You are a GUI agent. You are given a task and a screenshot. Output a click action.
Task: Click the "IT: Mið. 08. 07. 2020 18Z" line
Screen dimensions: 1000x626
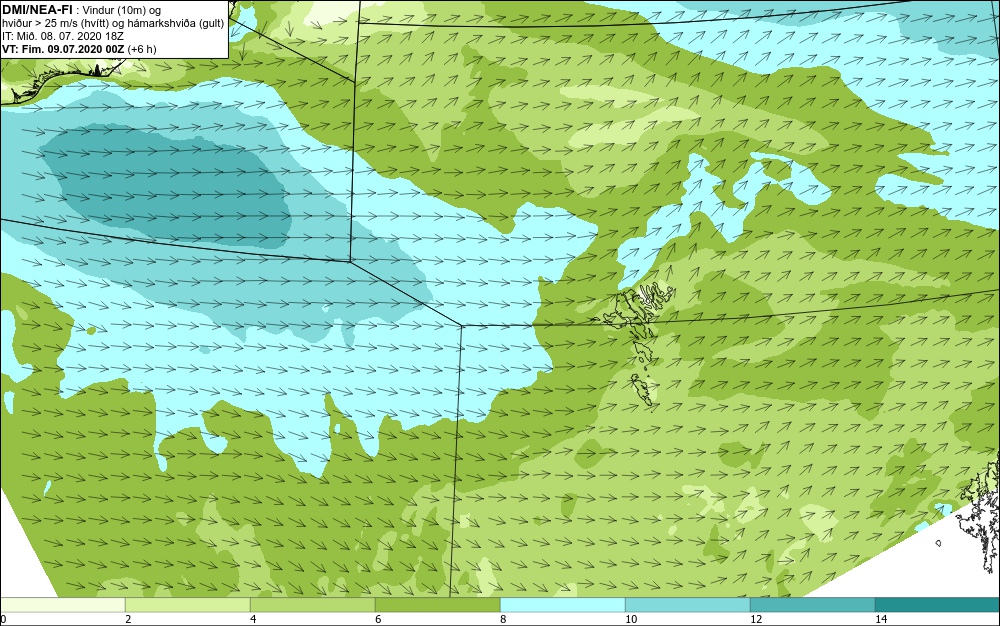point(62,36)
